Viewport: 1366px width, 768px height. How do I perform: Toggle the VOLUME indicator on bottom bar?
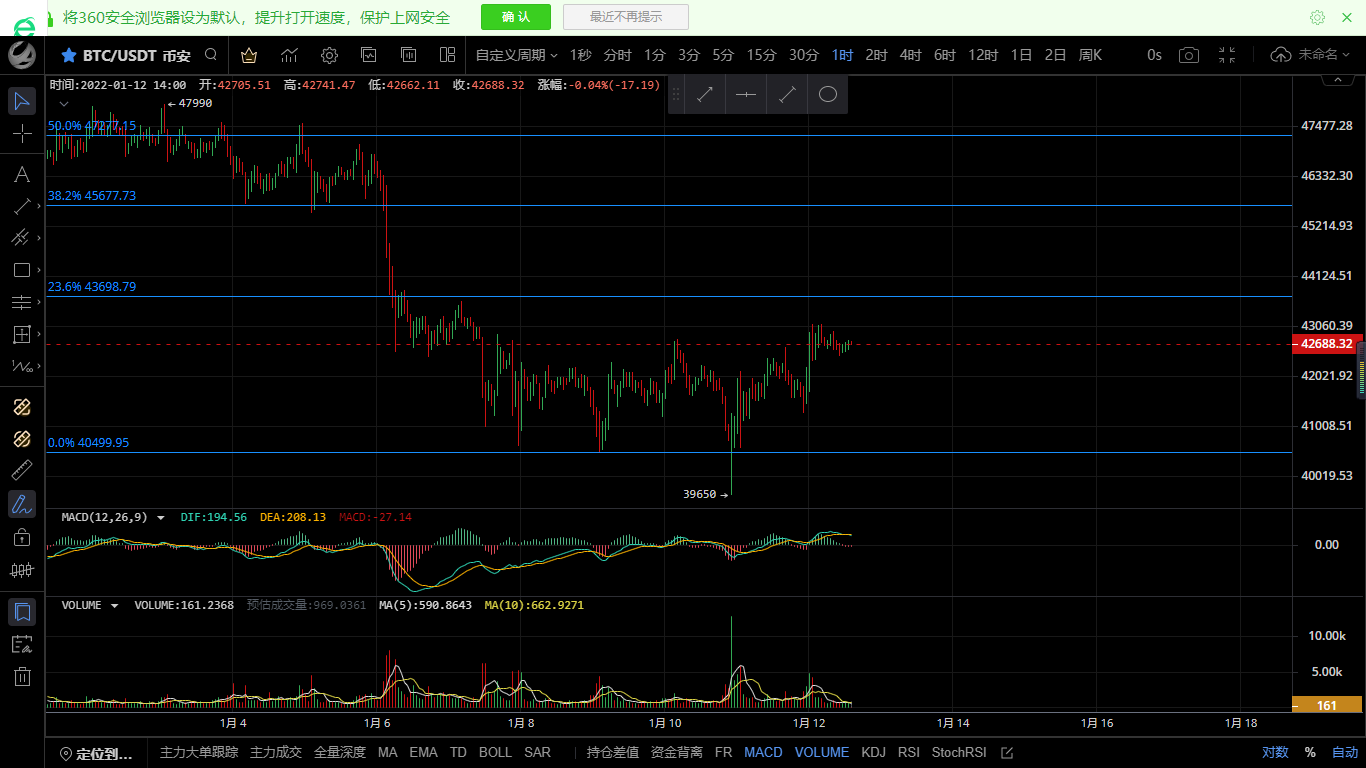822,752
